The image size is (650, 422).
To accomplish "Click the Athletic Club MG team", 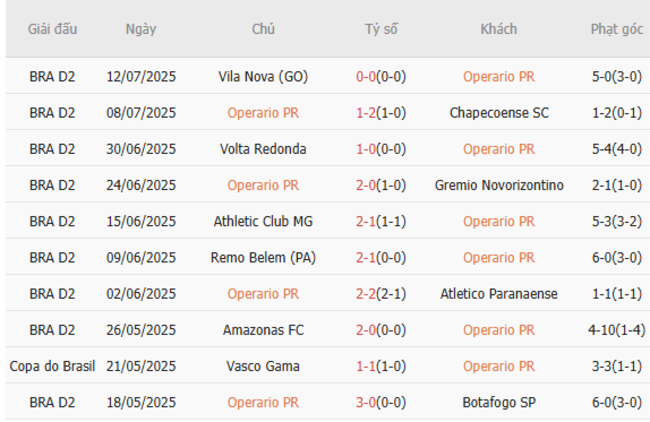I will click(x=263, y=221).
